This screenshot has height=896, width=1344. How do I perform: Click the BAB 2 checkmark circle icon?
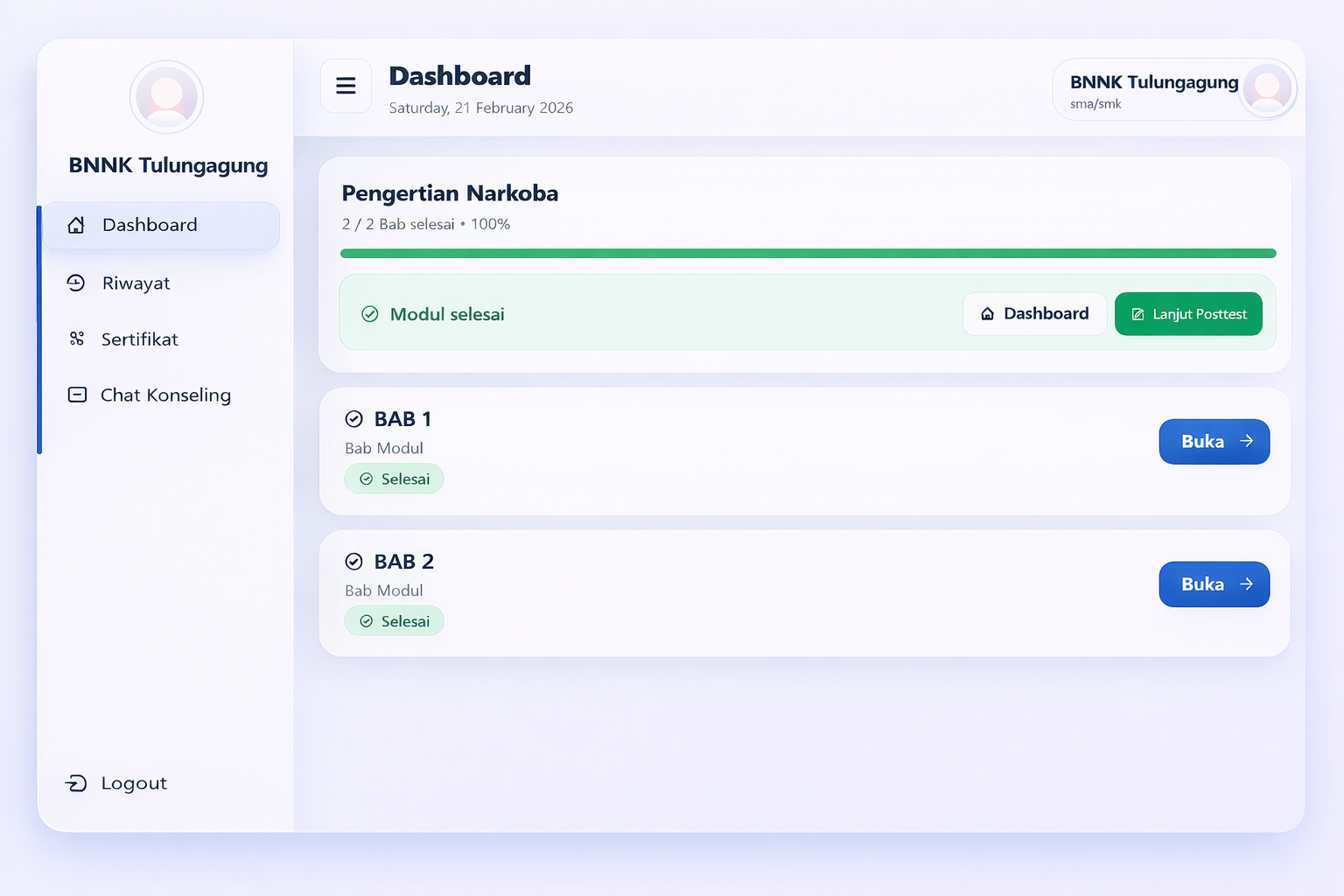(354, 562)
